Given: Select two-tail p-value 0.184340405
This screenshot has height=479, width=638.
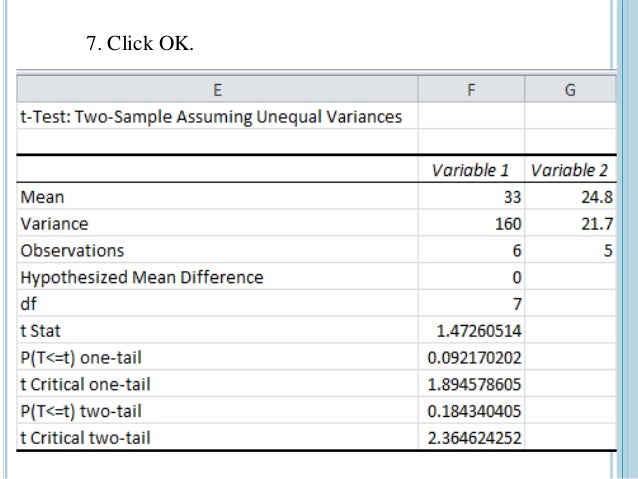Looking at the screenshot, I should coord(471,411).
